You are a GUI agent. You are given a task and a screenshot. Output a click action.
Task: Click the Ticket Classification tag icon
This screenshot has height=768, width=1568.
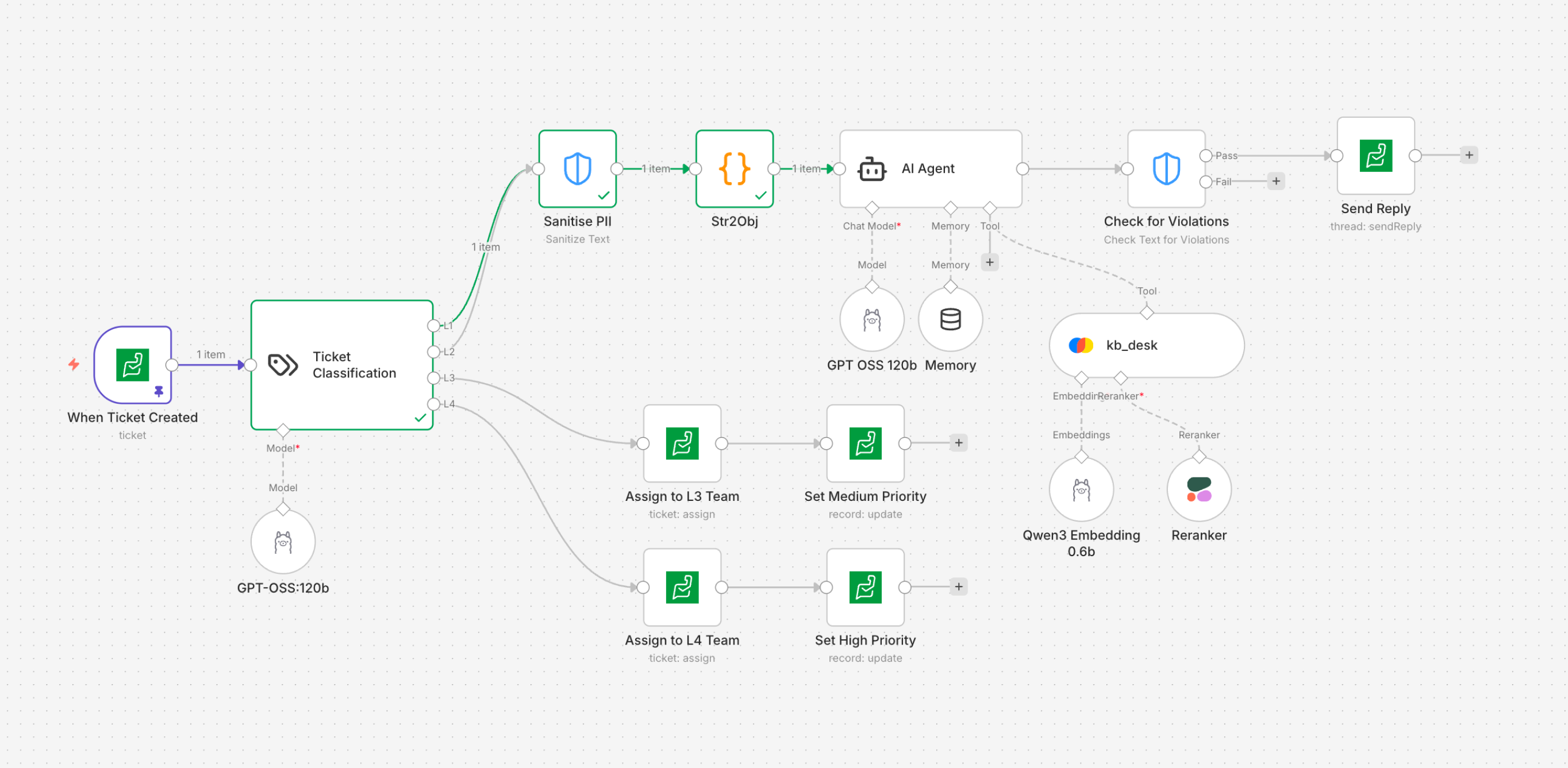(x=282, y=364)
